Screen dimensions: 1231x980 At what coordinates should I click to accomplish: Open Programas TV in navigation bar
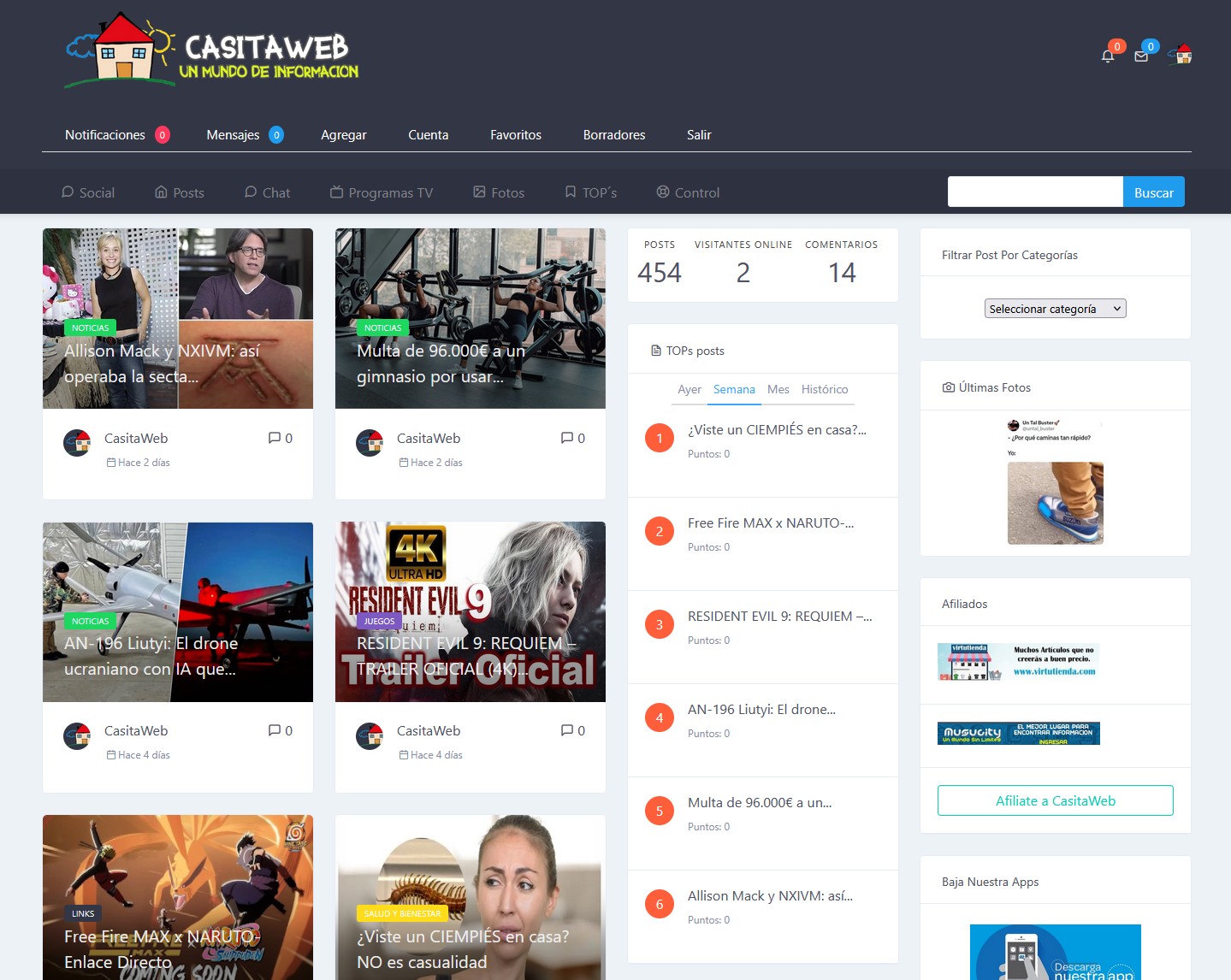(382, 192)
